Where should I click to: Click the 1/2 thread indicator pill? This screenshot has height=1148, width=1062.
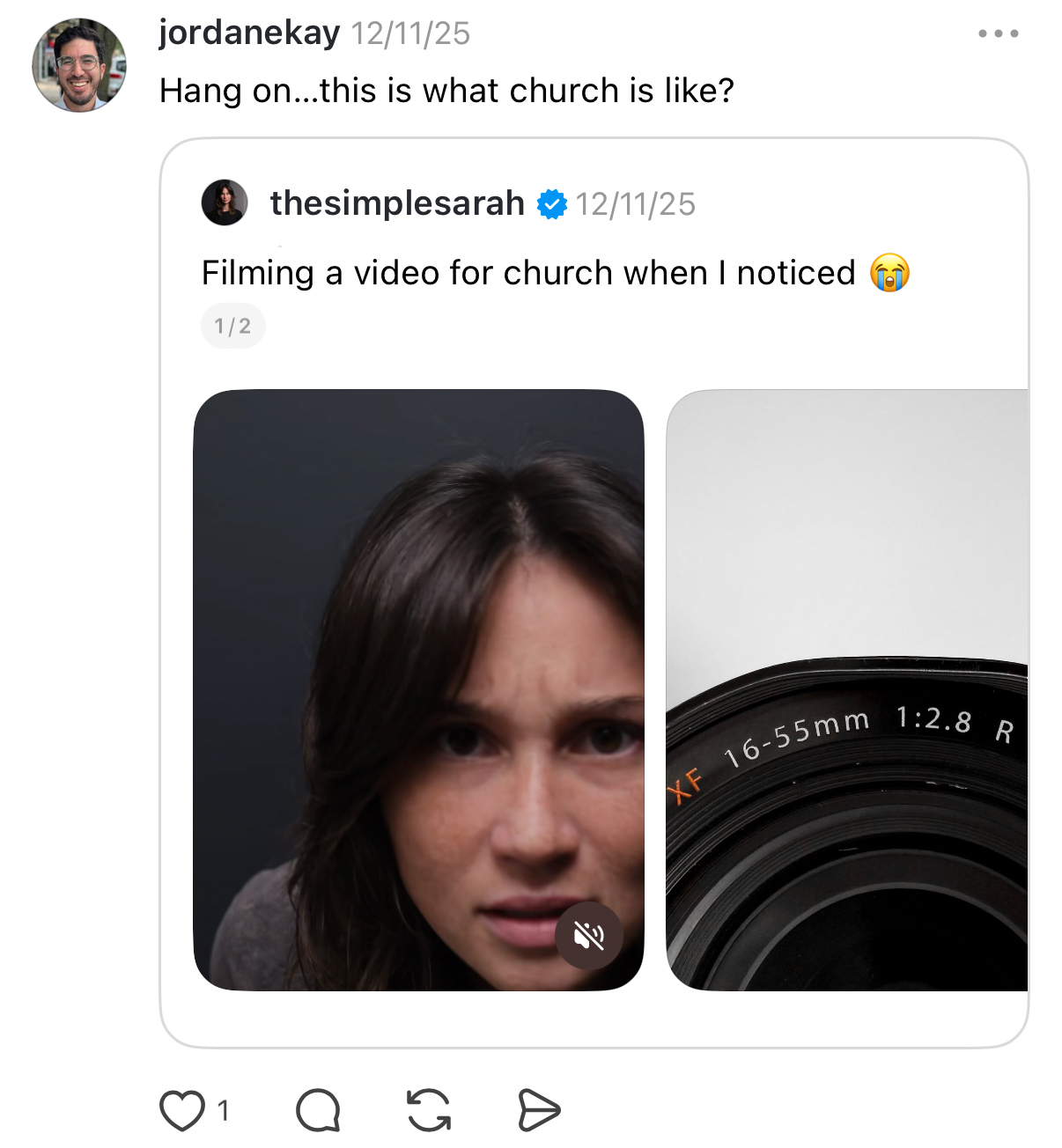[x=233, y=327]
